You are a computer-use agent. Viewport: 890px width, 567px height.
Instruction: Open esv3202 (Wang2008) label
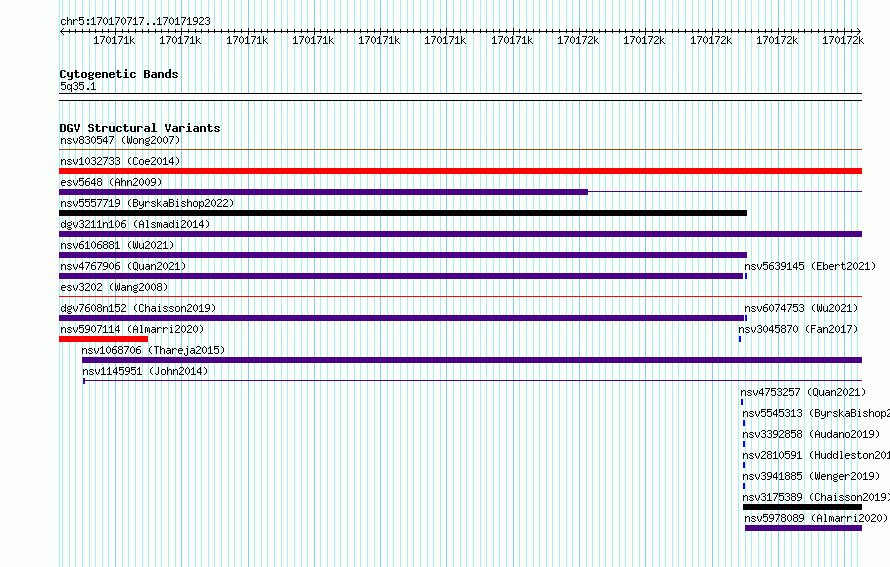pyautogui.click(x=114, y=287)
